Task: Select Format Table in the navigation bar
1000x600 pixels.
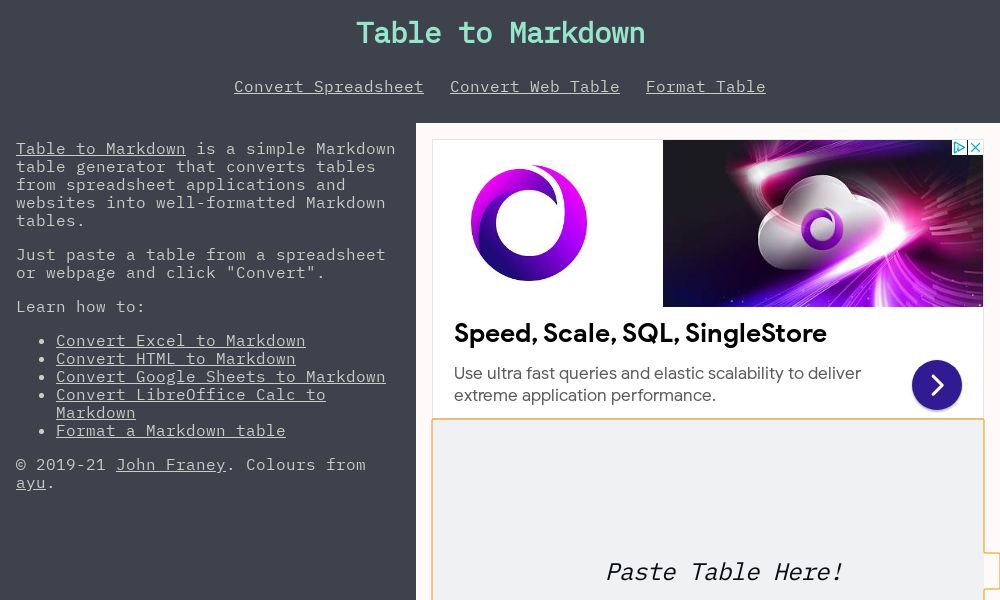Action: [706, 86]
